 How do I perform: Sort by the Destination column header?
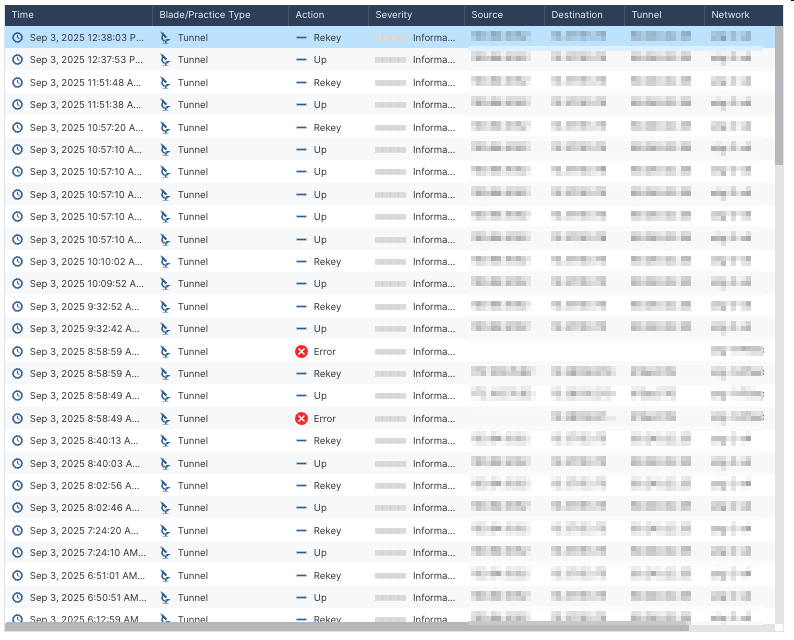pyautogui.click(x=576, y=15)
